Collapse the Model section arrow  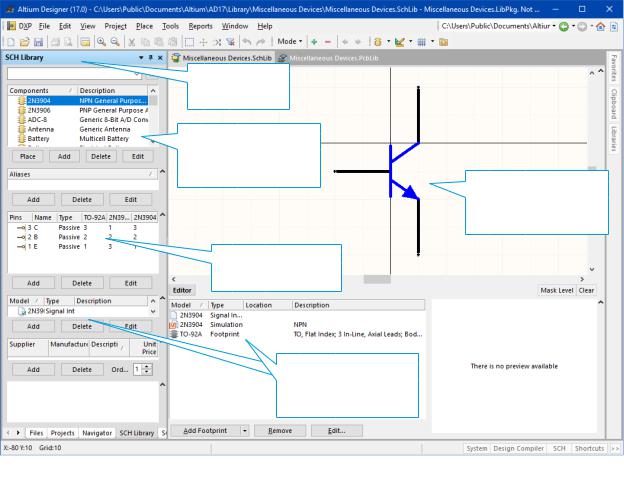[162, 298]
